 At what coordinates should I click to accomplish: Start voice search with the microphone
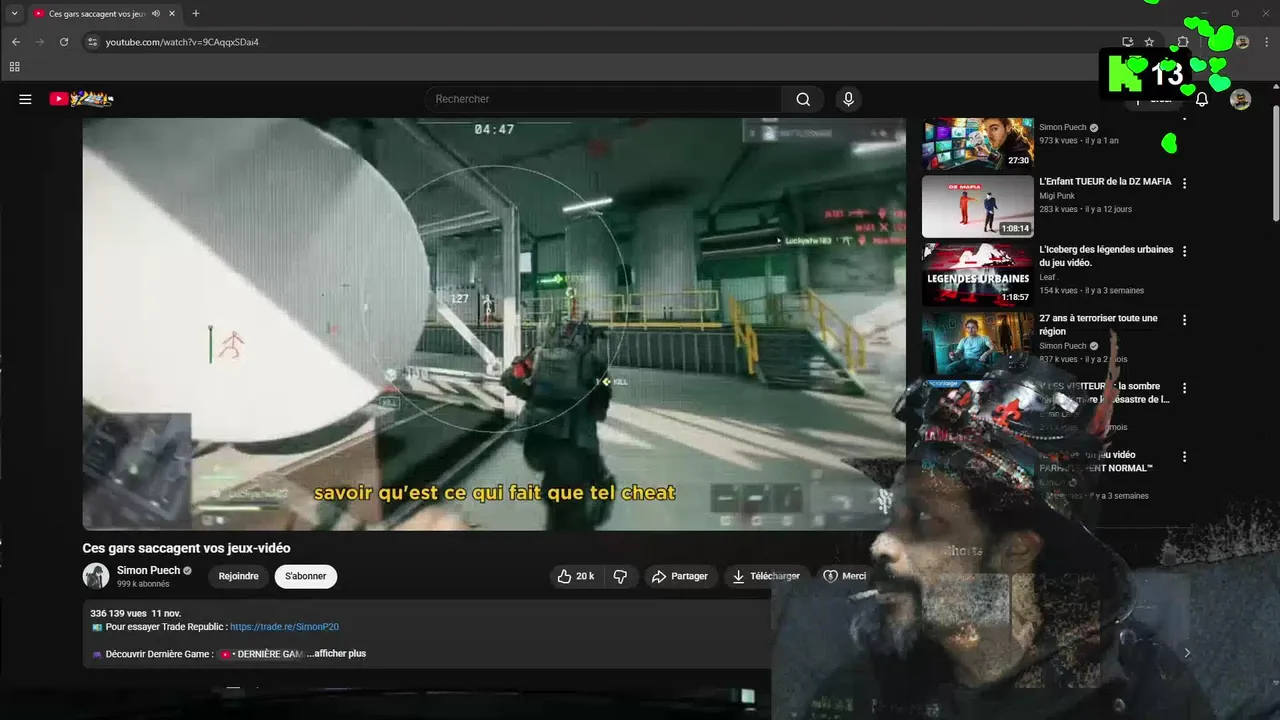pyautogui.click(x=848, y=99)
